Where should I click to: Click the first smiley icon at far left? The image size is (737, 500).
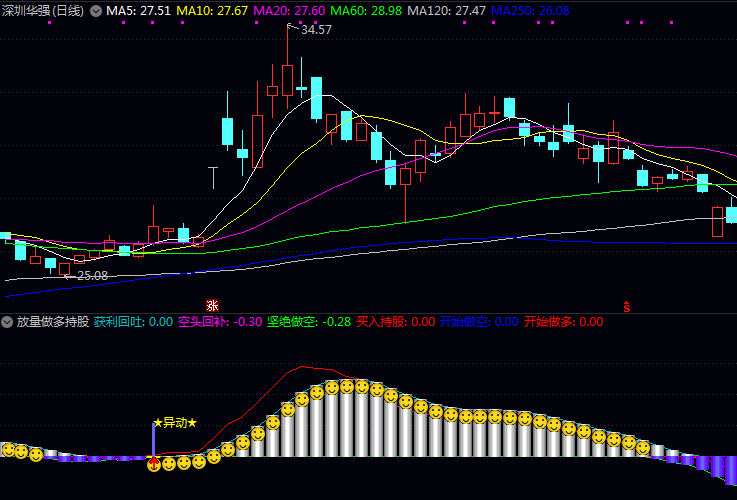click(x=7, y=450)
